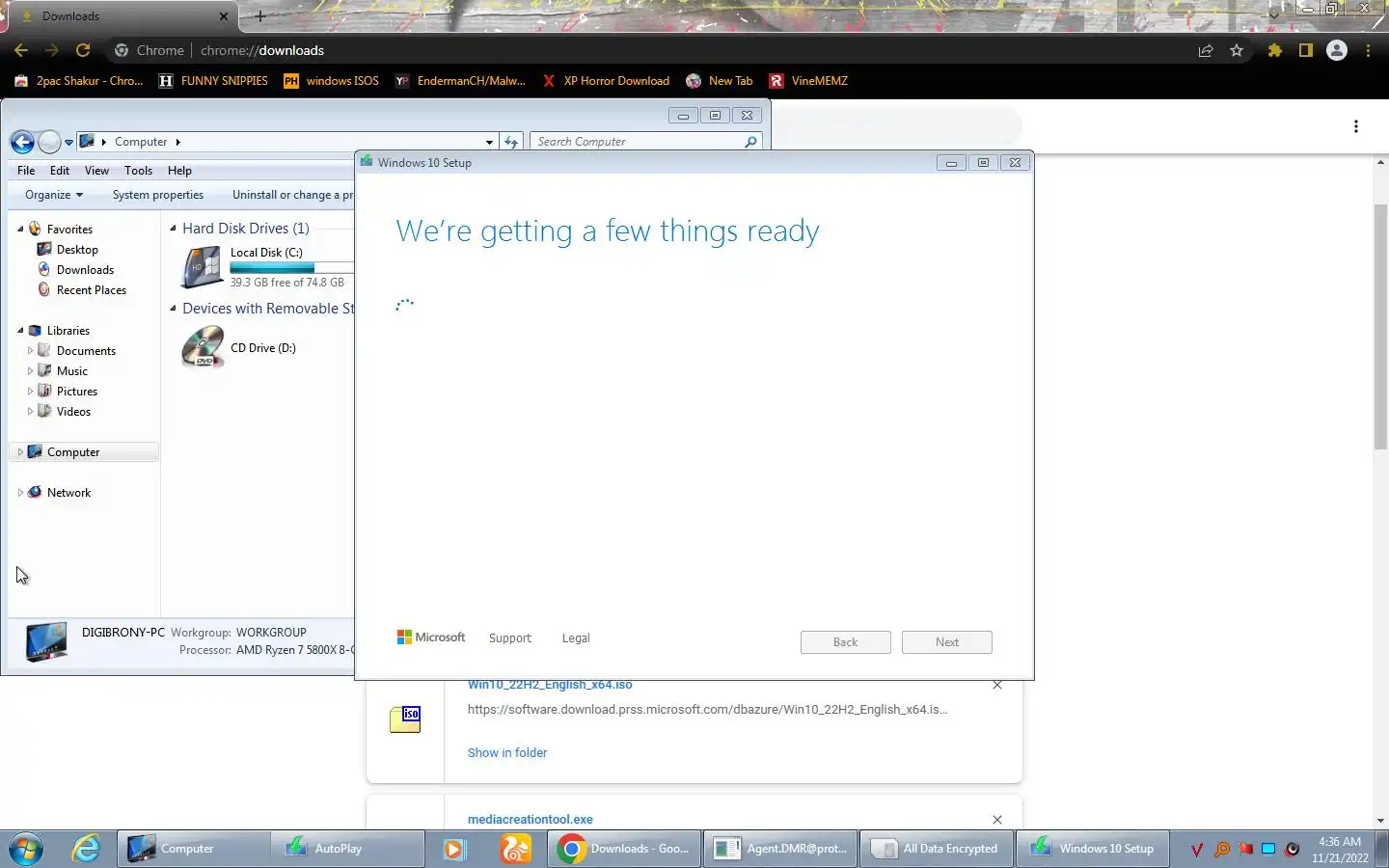This screenshot has width=1389, height=868.
Task: Open VineMEMZ bookmark
Action: coord(808,81)
